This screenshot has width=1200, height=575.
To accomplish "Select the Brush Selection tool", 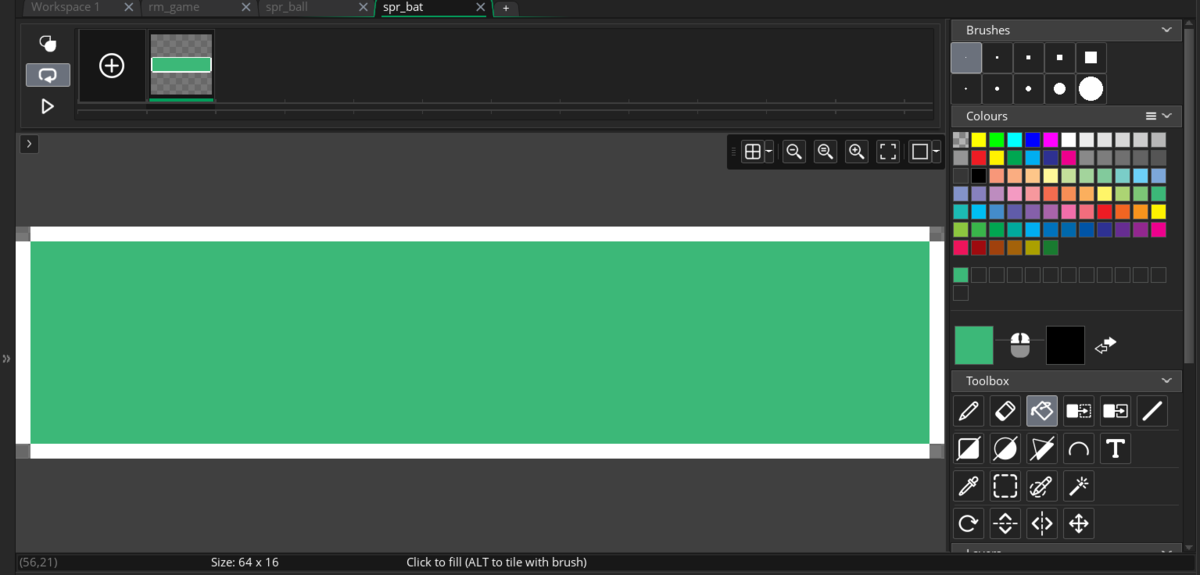I will [x=1042, y=486].
